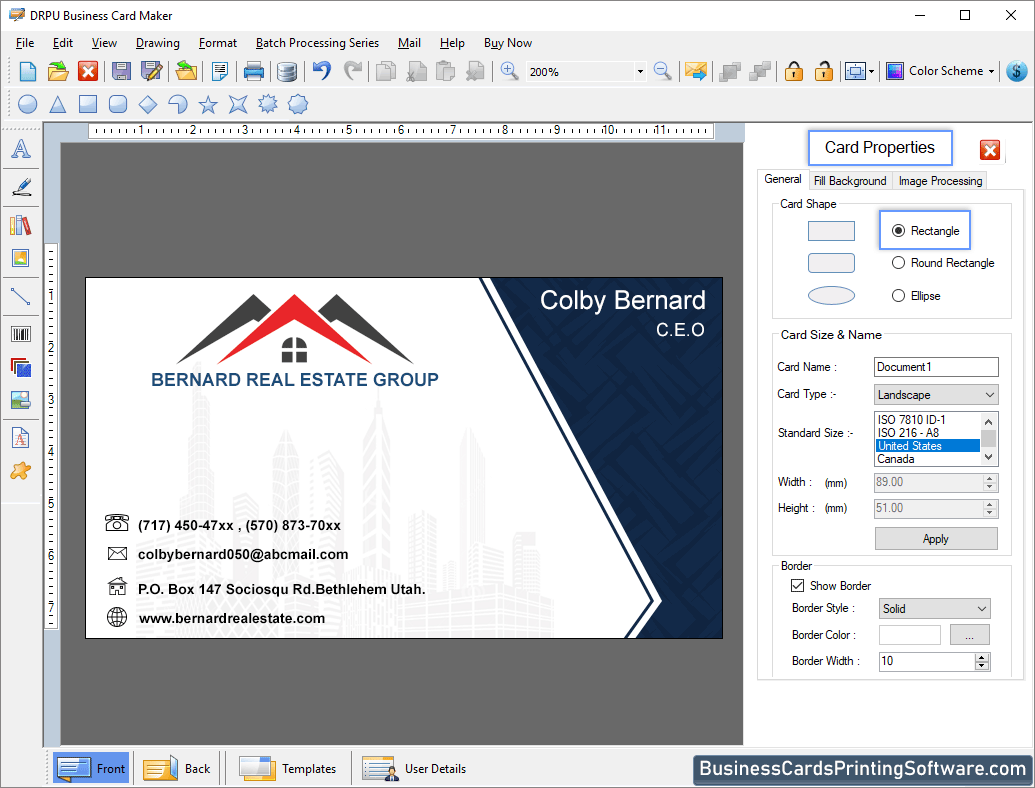Open the Format menu
Image resolution: width=1035 pixels, height=788 pixels.
coord(218,43)
